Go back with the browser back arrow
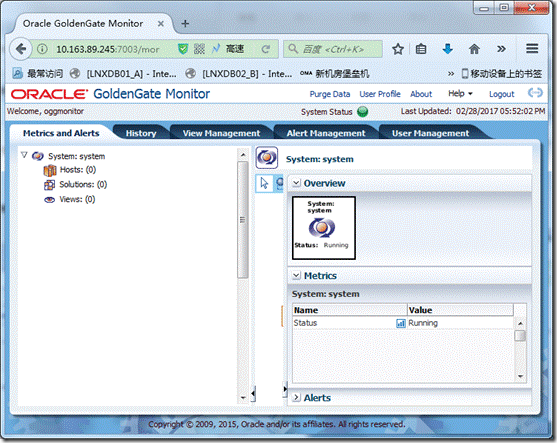The height and width of the screenshot is (443, 557). pos(20,49)
